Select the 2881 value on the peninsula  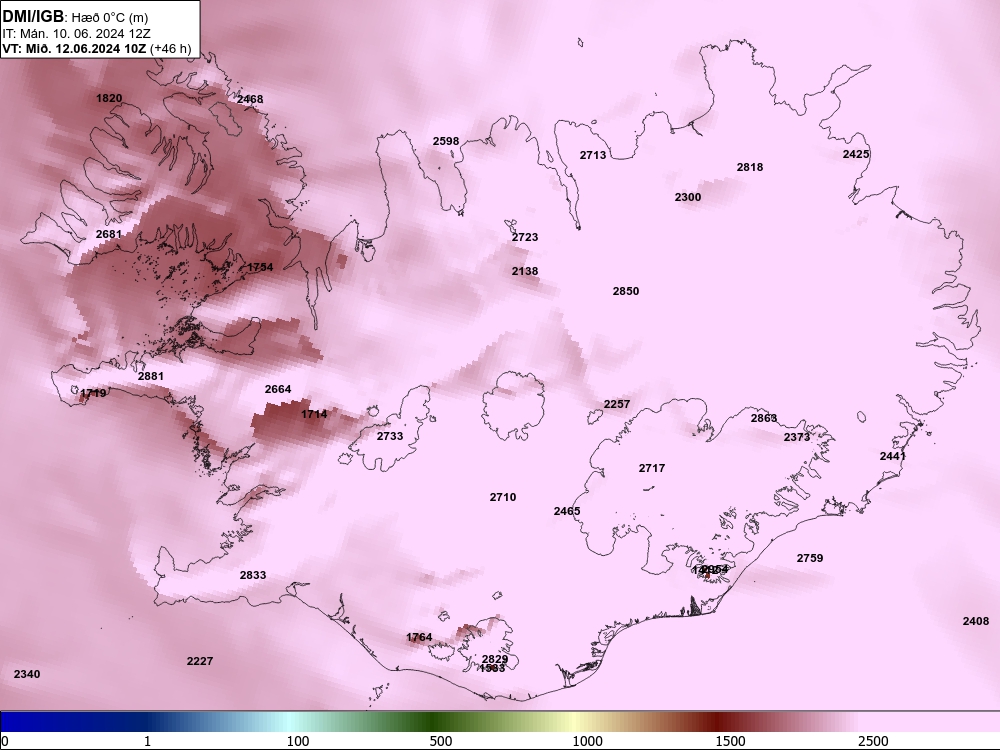151,376
